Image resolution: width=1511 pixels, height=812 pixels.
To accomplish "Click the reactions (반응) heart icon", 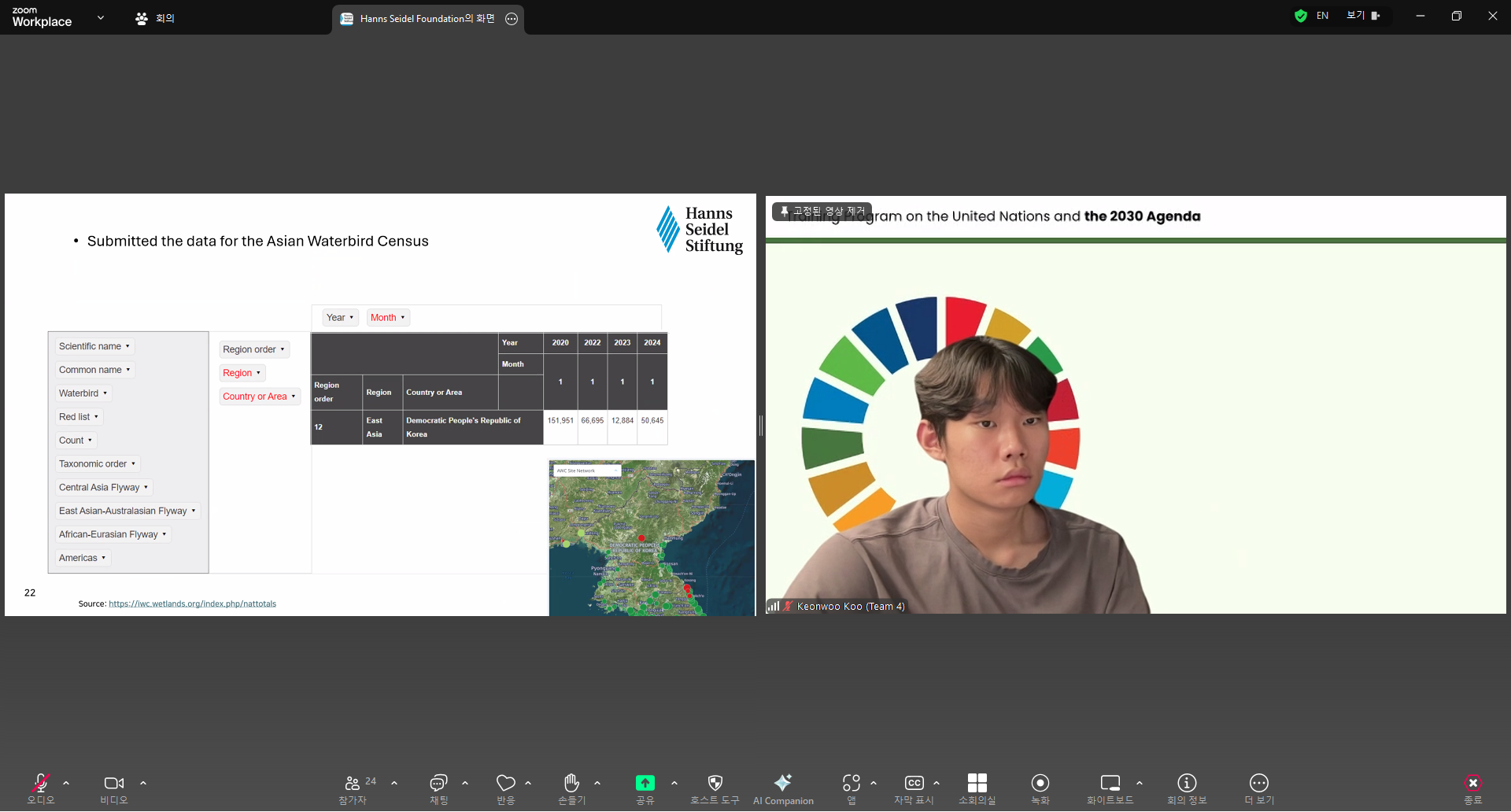I will coord(505,783).
